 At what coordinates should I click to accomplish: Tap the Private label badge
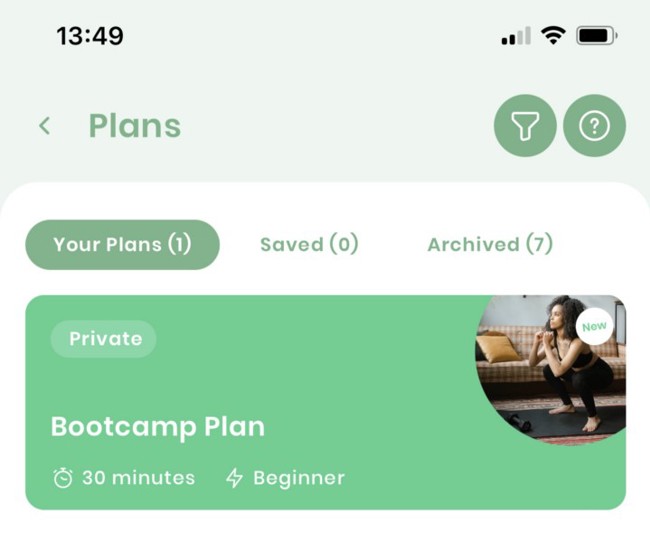click(x=104, y=339)
